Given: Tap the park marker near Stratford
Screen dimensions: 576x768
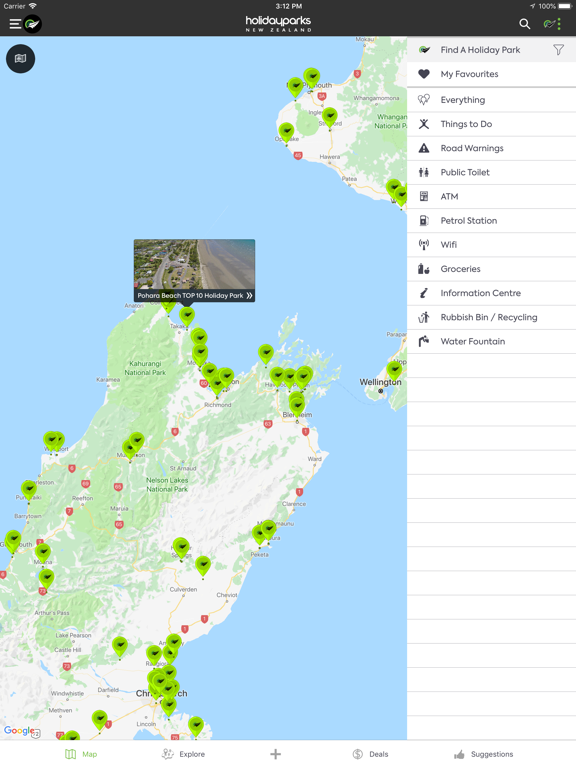Looking at the screenshot, I should [330, 117].
